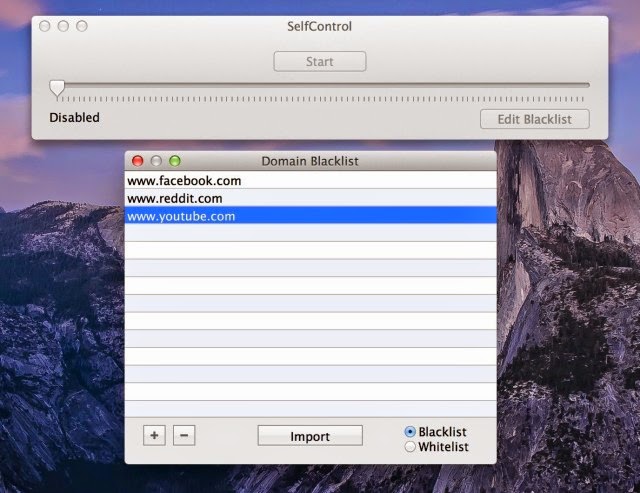
Task: Click the Disabled duration label
Action: [x=74, y=118]
